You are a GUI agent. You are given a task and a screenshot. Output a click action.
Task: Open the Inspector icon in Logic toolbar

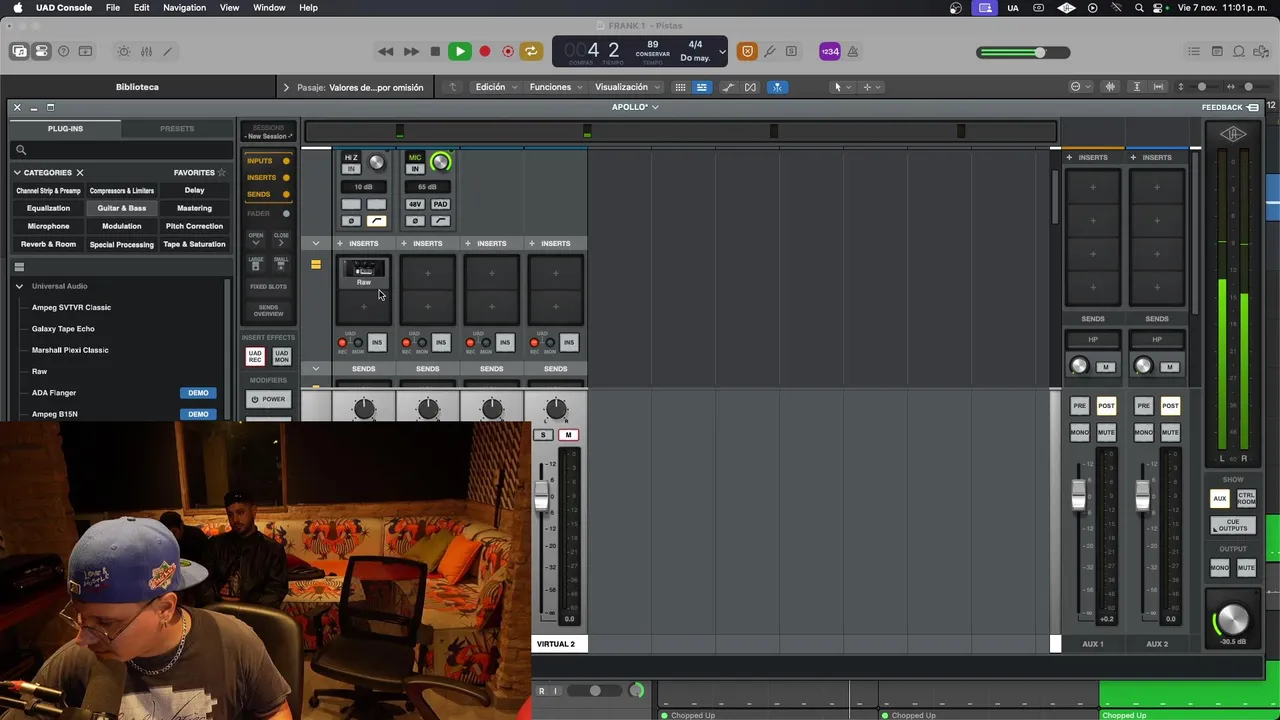point(41,51)
